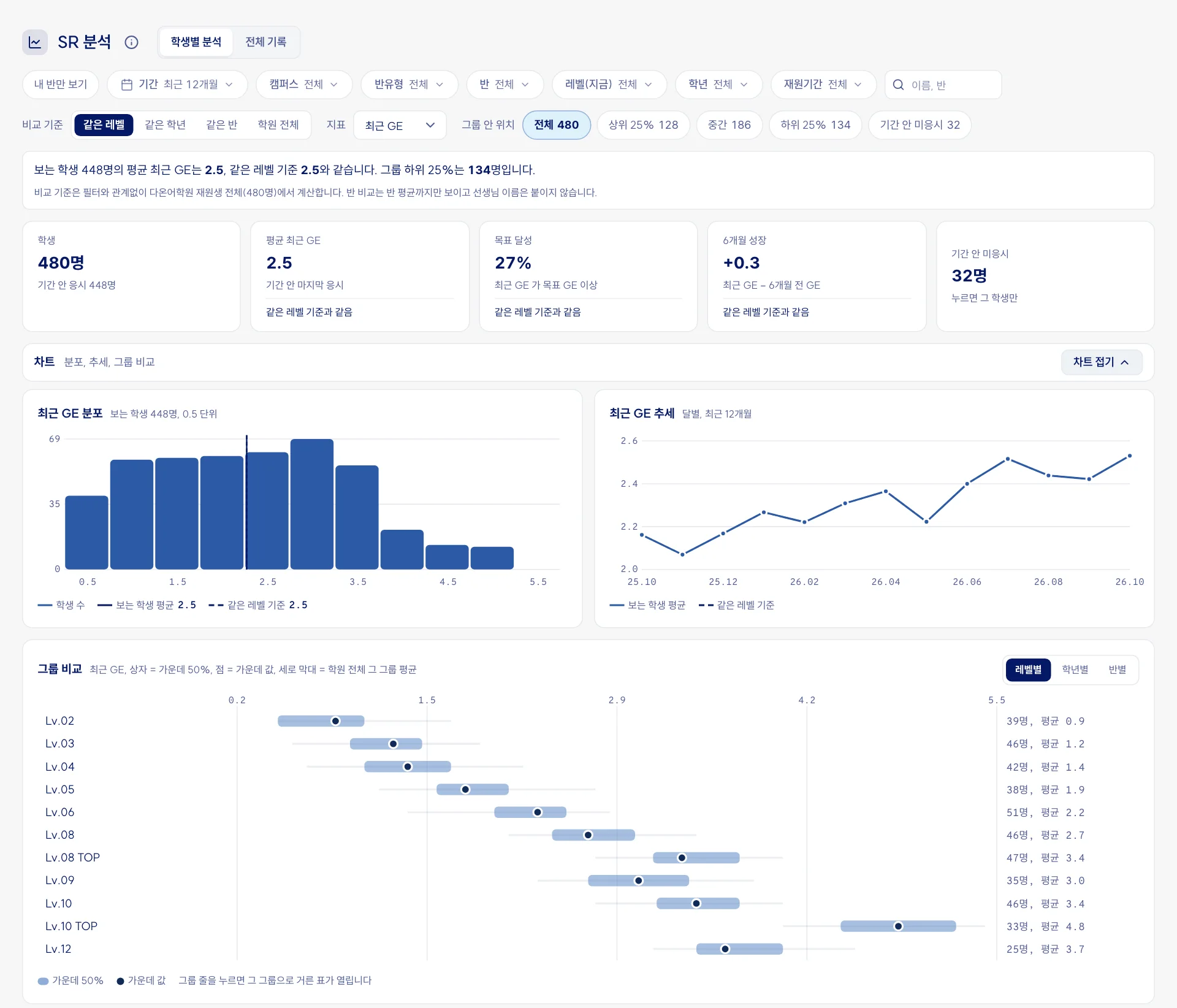Open the 최근 GE 지표 dropdown
Image resolution: width=1177 pixels, height=1008 pixels.
(400, 125)
